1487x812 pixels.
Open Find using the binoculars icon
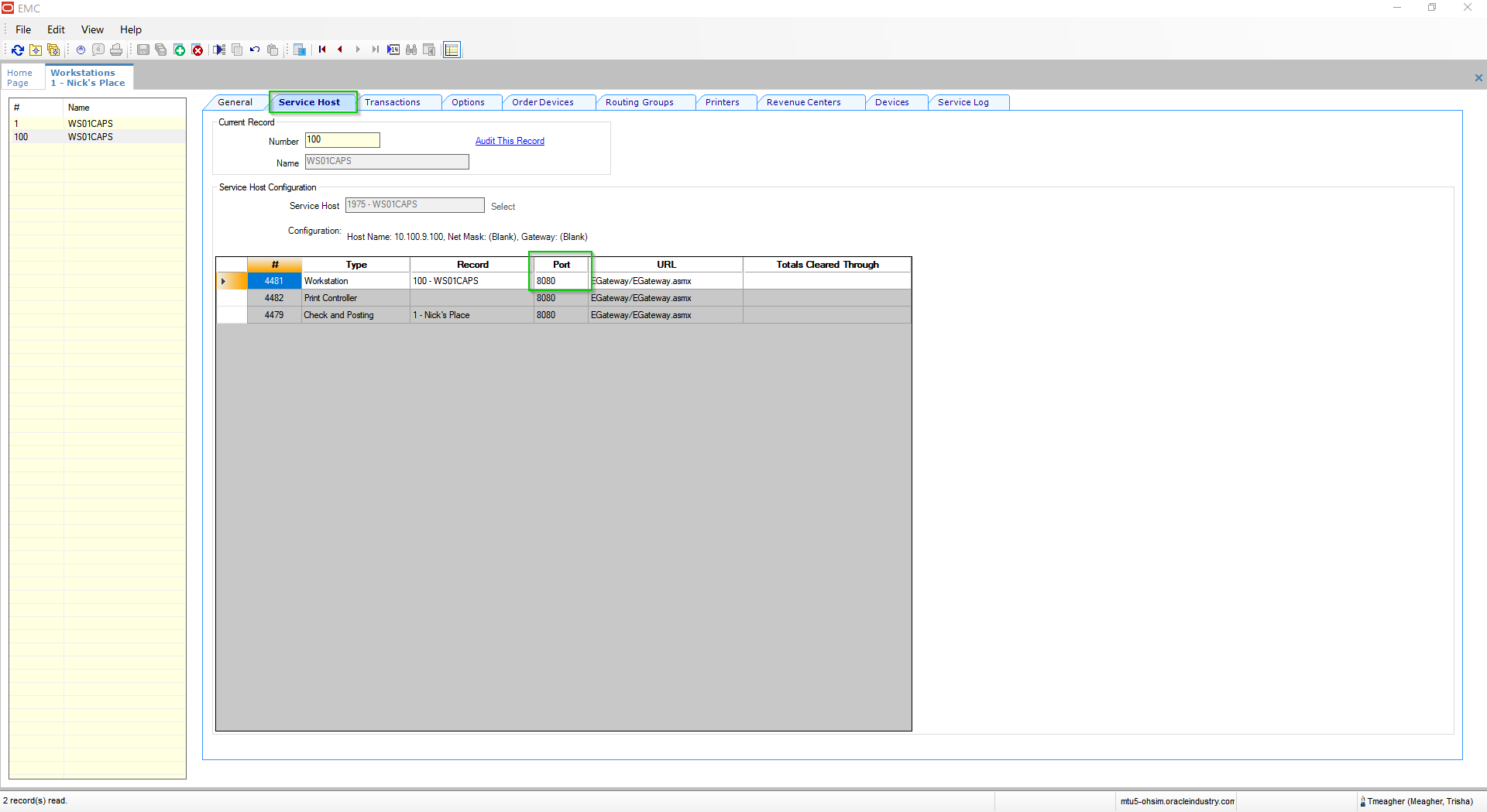[412, 50]
